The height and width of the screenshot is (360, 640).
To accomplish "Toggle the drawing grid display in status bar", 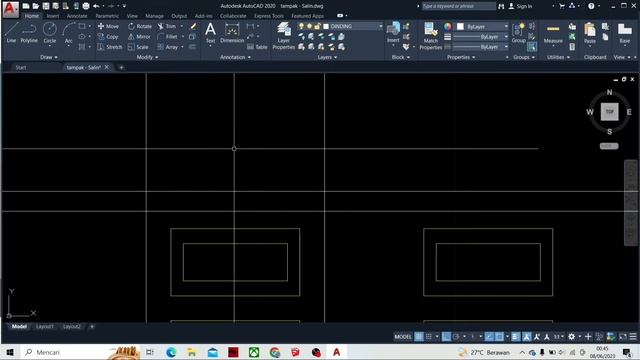I will (419, 337).
